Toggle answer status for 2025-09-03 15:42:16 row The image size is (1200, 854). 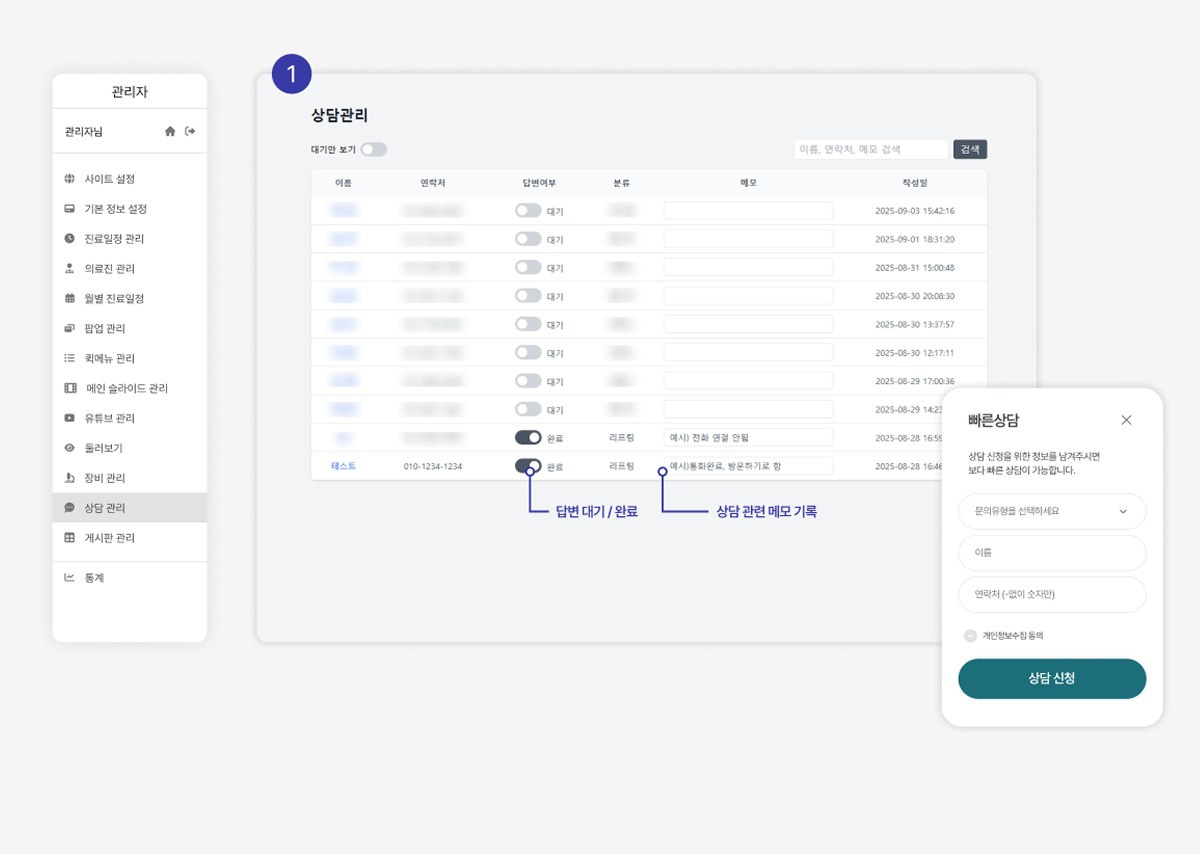tap(528, 211)
